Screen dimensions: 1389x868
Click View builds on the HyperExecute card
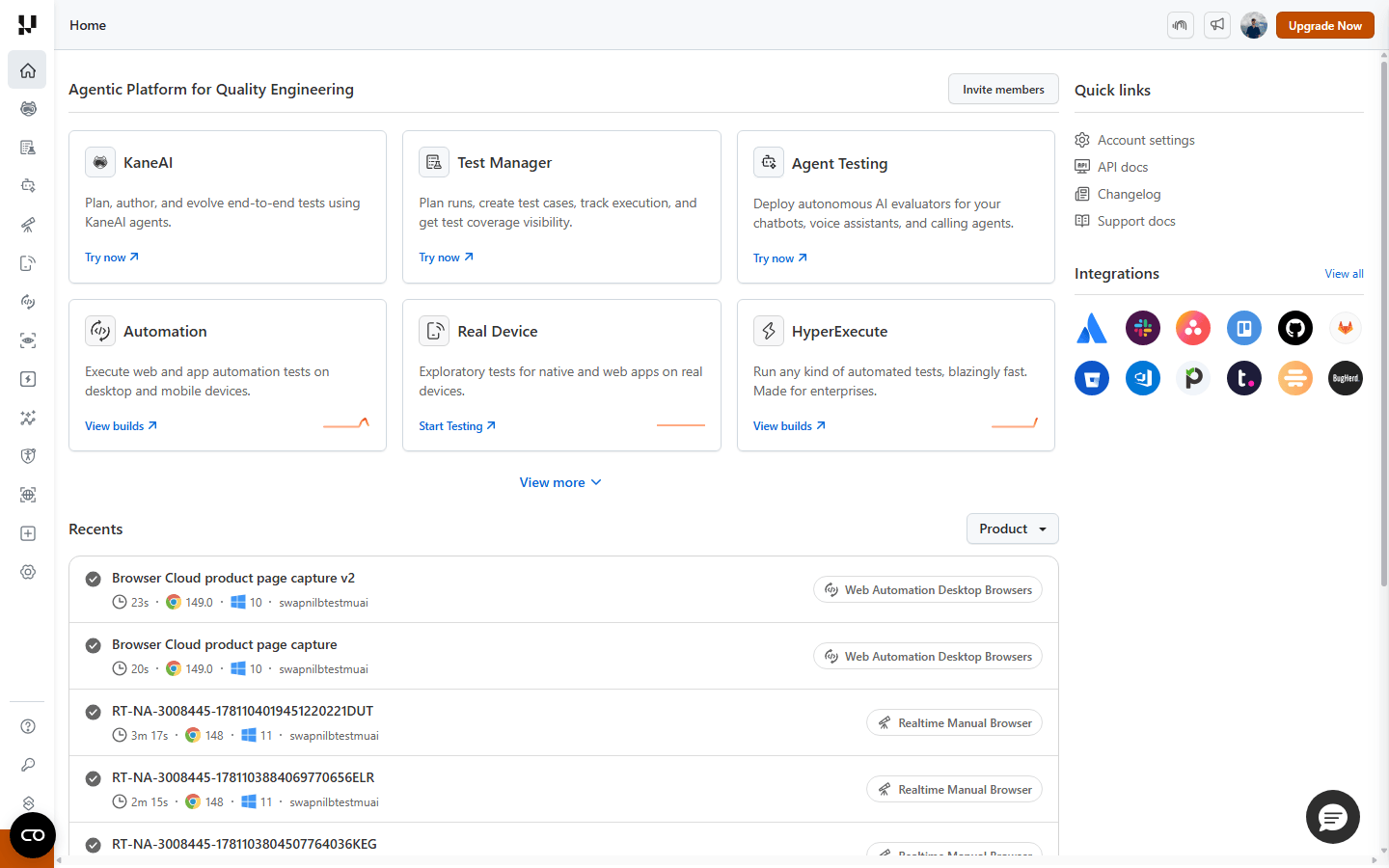(x=789, y=426)
